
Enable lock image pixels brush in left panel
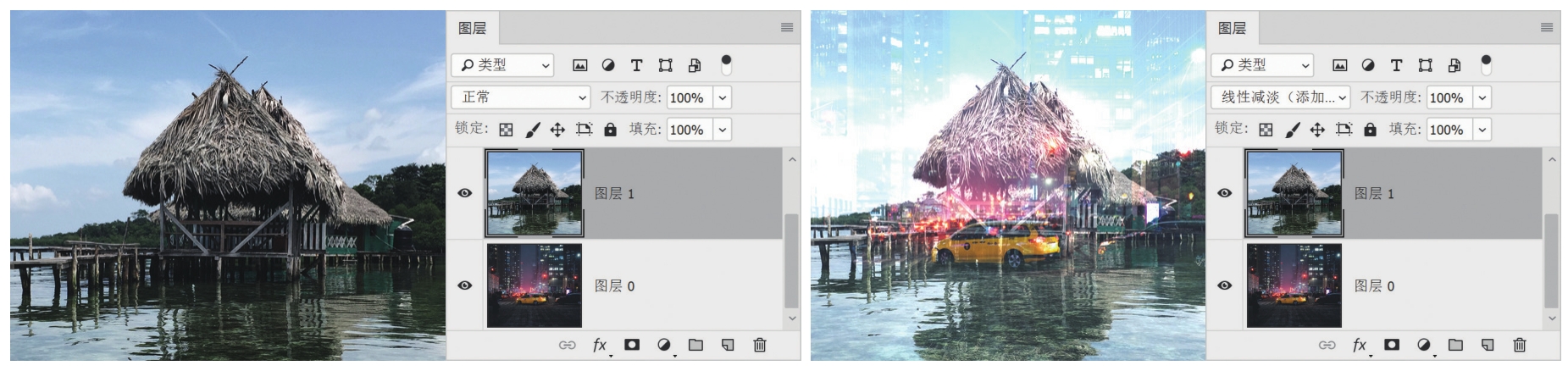[x=532, y=130]
